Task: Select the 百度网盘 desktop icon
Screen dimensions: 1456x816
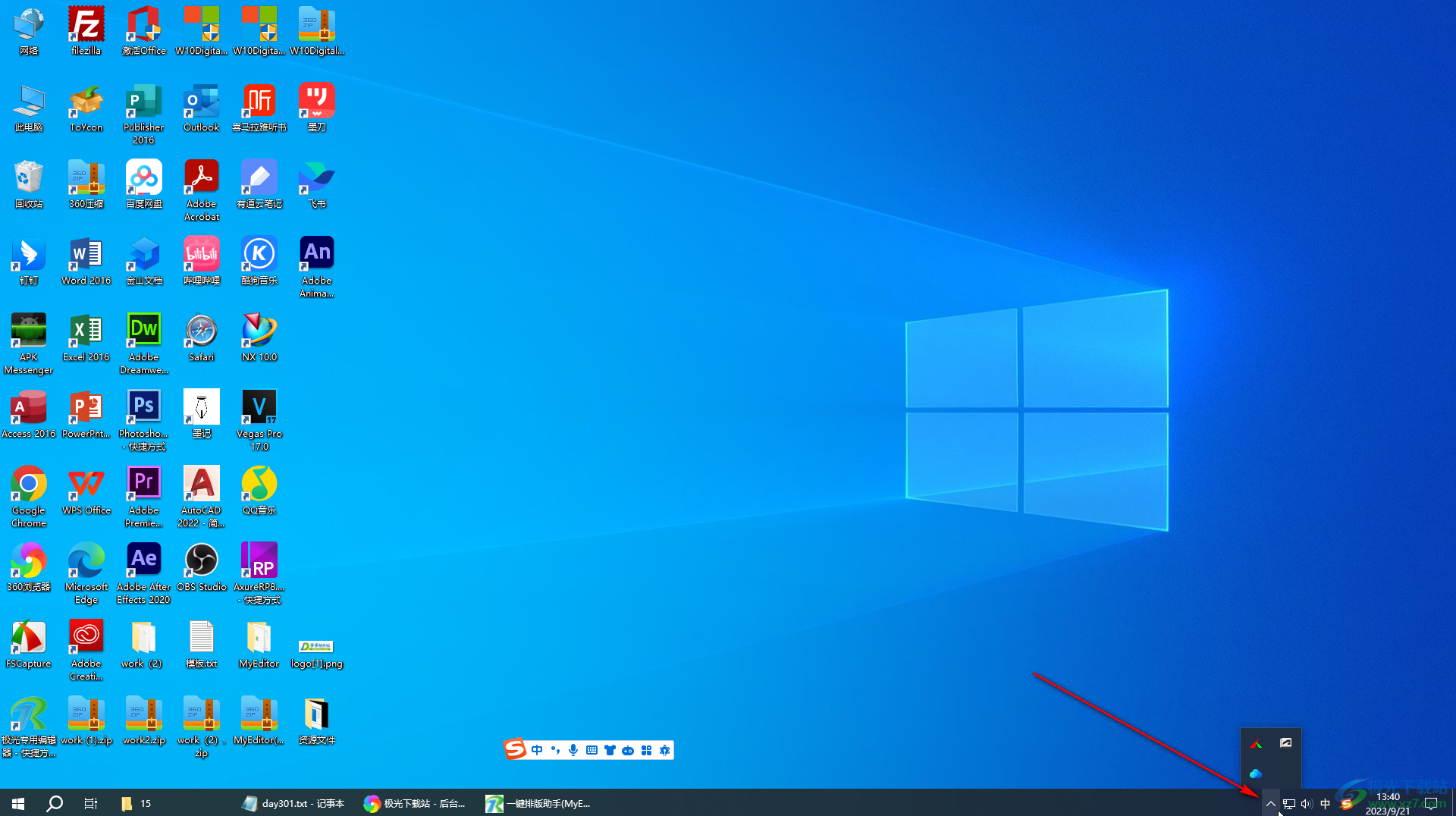Action: pyautogui.click(x=144, y=184)
